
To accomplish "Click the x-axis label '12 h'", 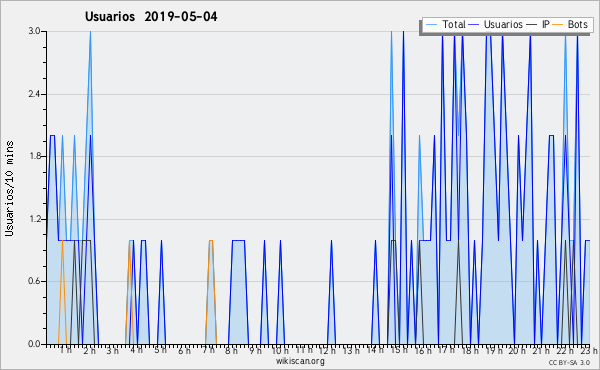I will (x=327, y=350).
